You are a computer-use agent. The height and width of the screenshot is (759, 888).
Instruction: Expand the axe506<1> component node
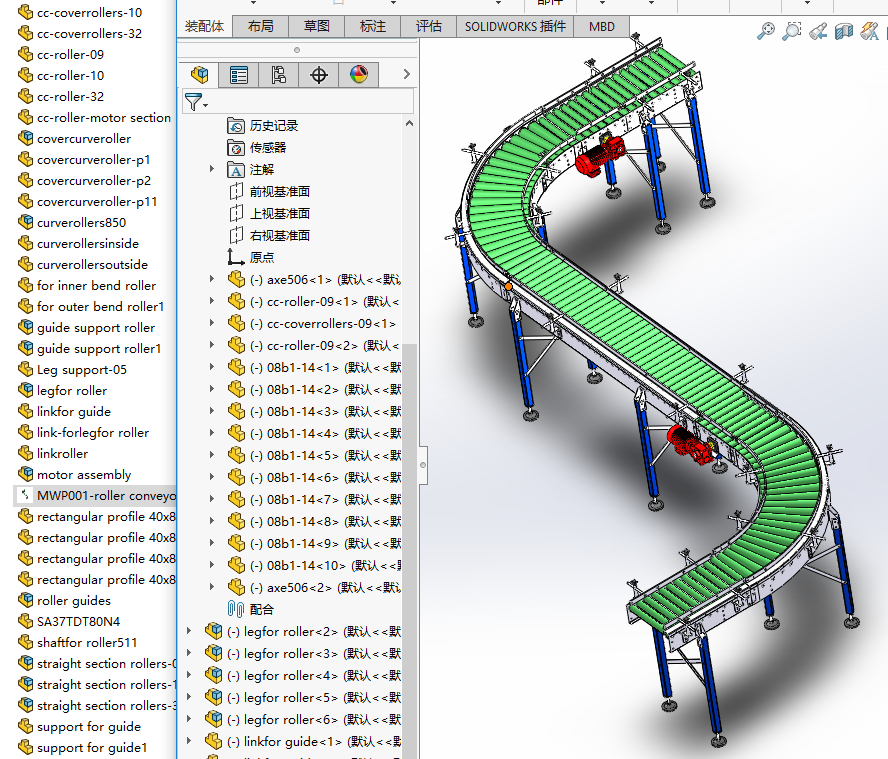pyautogui.click(x=211, y=280)
